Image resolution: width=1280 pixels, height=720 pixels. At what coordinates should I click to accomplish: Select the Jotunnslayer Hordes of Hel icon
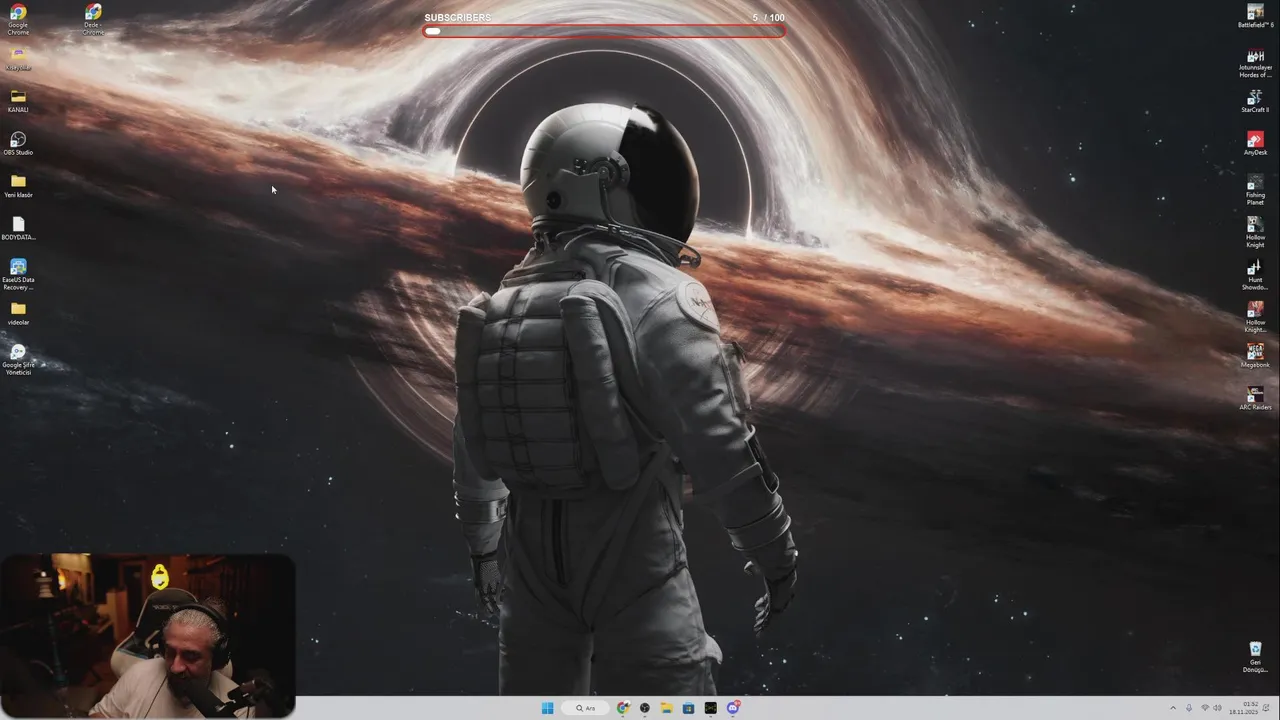(x=1255, y=62)
